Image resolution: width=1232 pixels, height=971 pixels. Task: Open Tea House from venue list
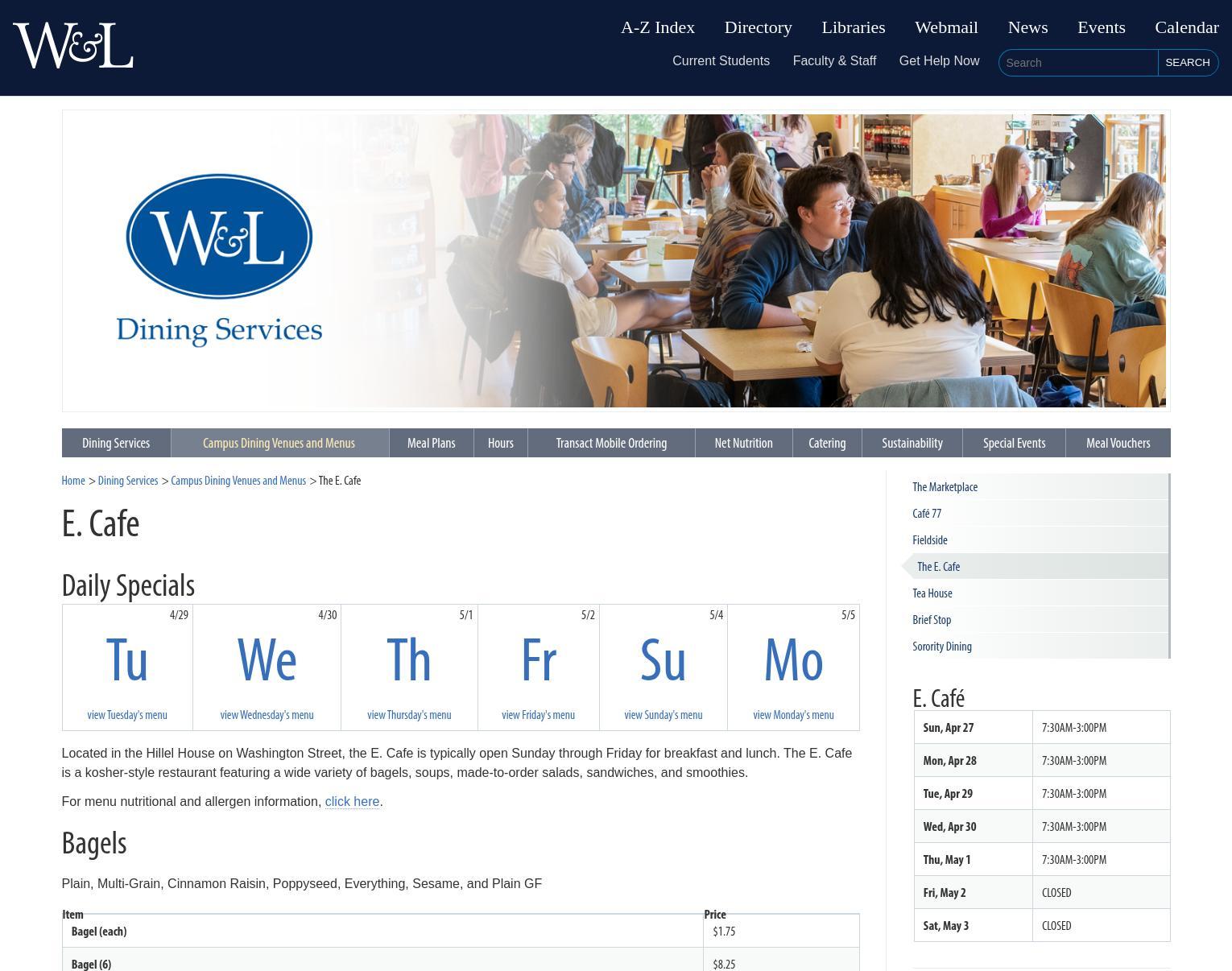click(x=932, y=593)
